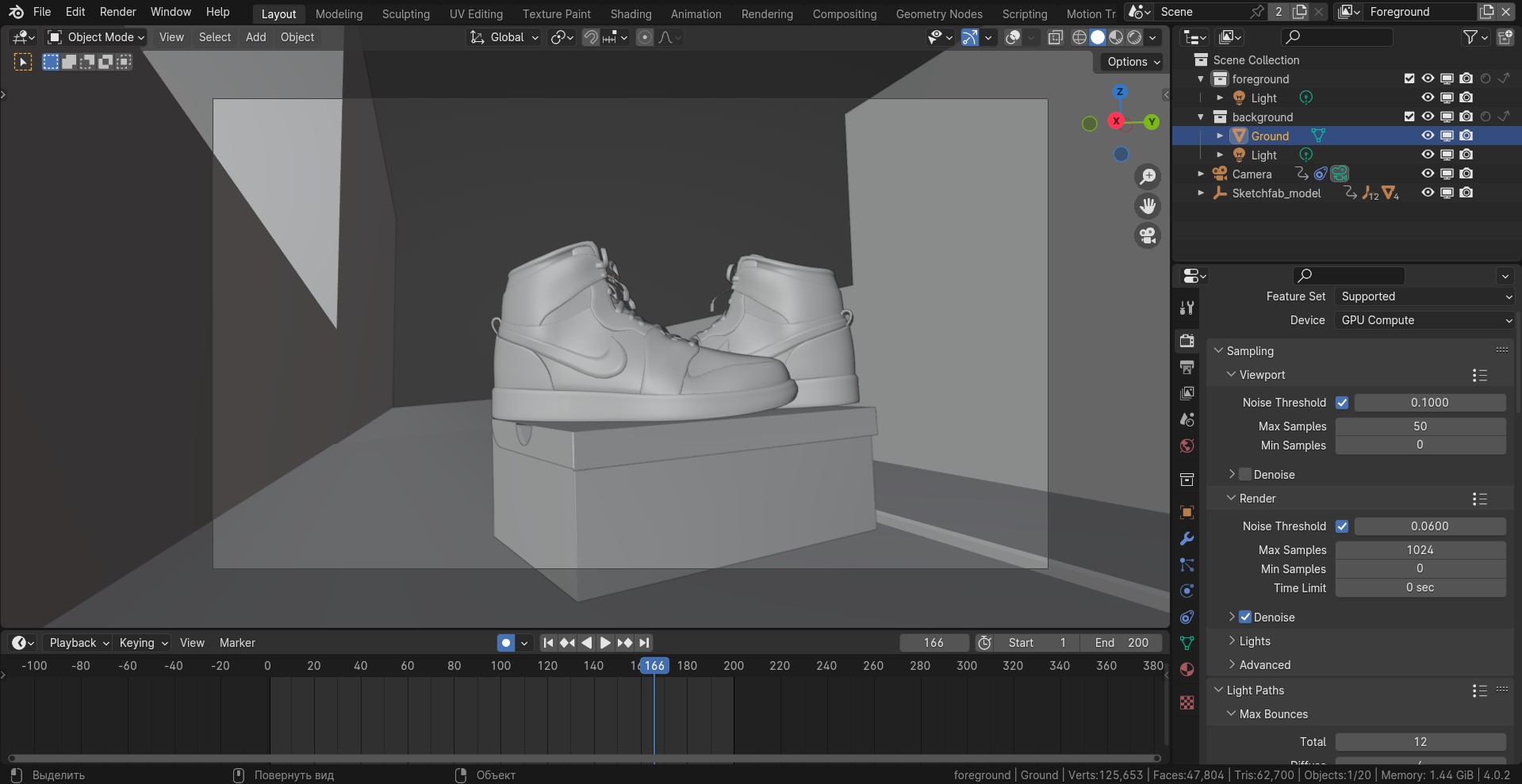The image size is (1522, 784).
Task: Click the hand pan view icon
Action: coord(1148,206)
